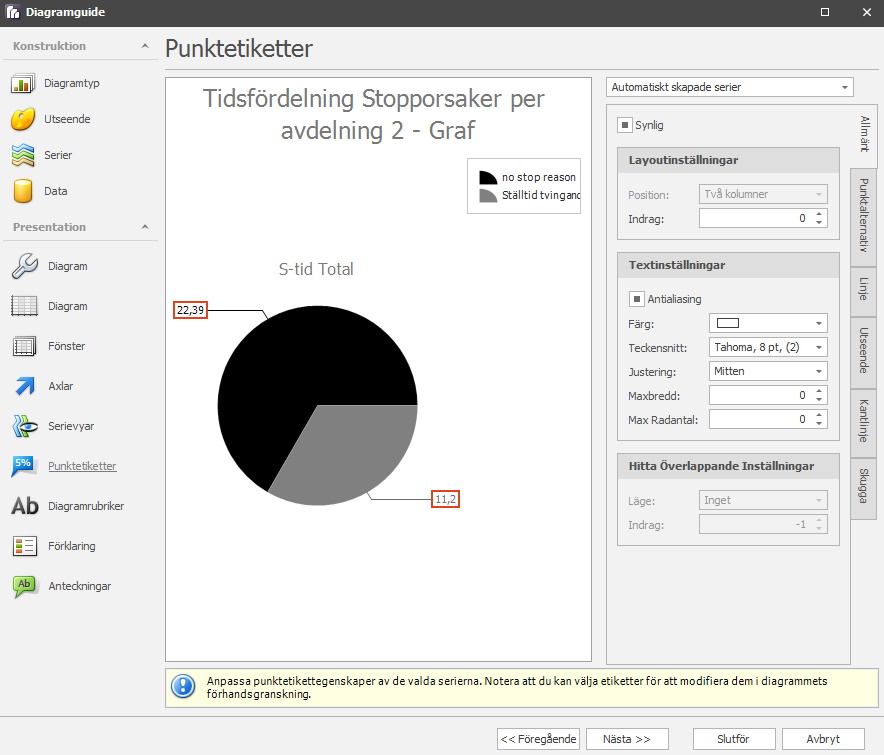
Task: Open the Axlar blue arrow icon
Action: (x=24, y=386)
